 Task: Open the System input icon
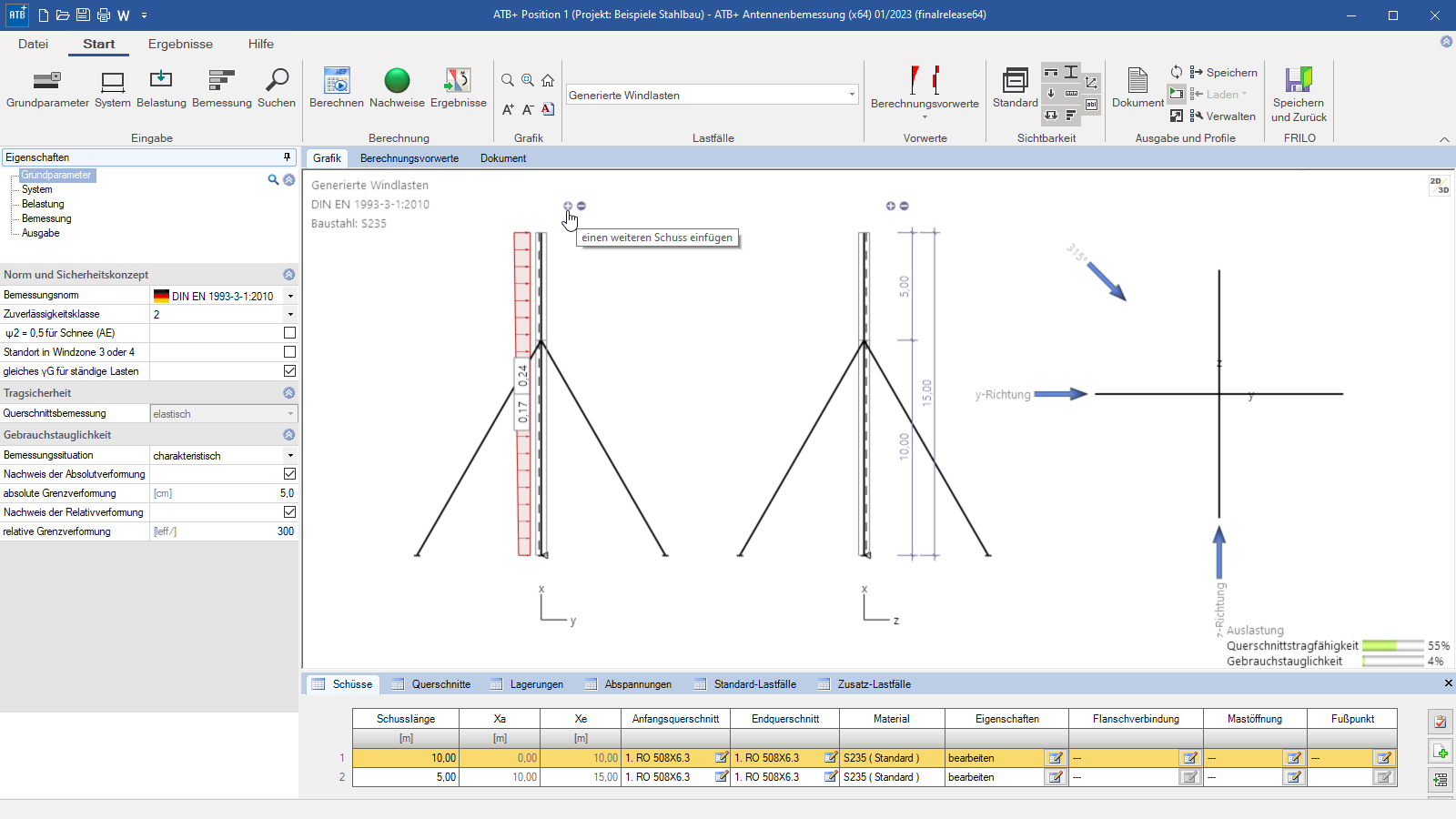113,81
